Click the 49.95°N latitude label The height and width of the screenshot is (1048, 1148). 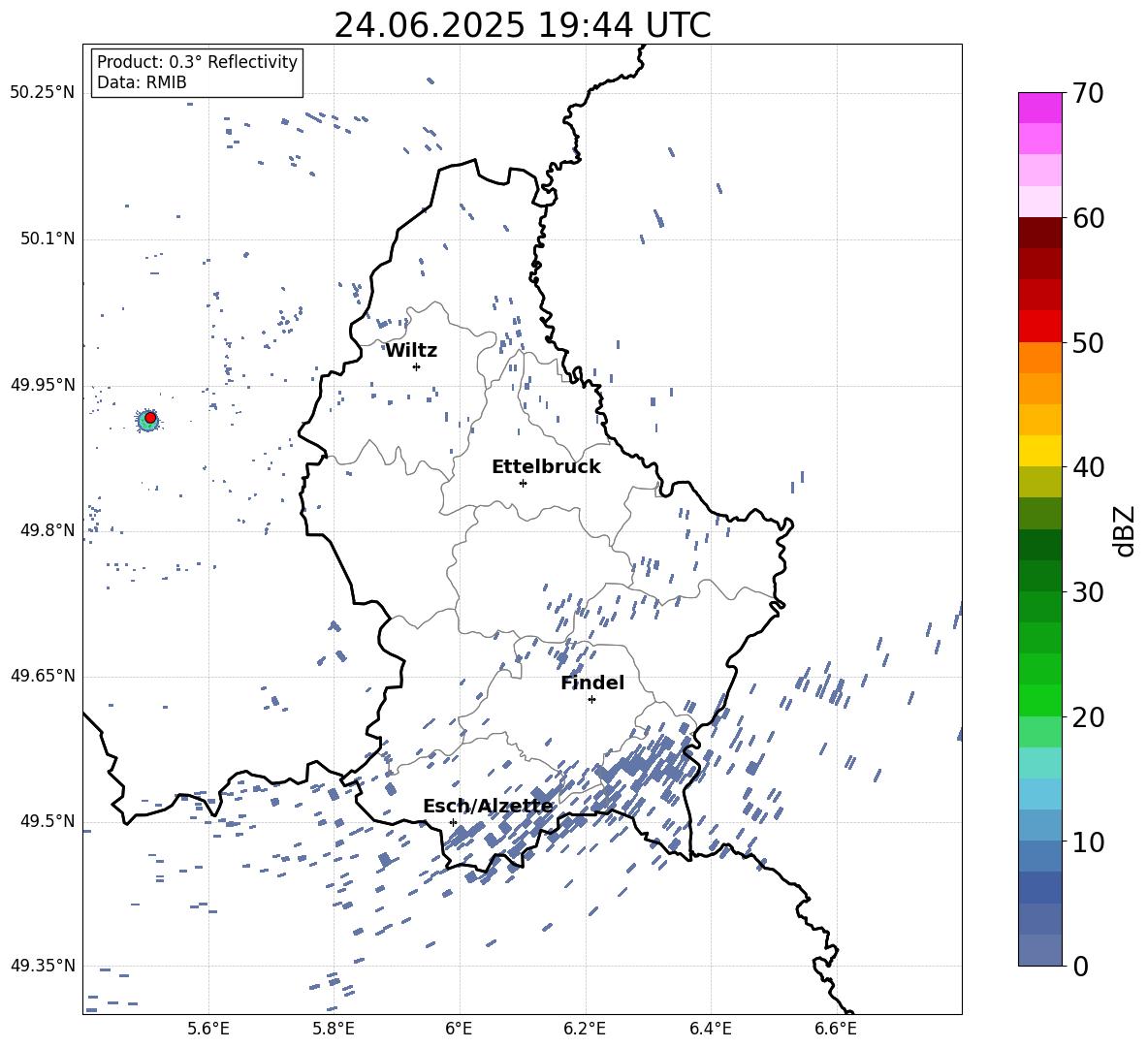coord(43,384)
